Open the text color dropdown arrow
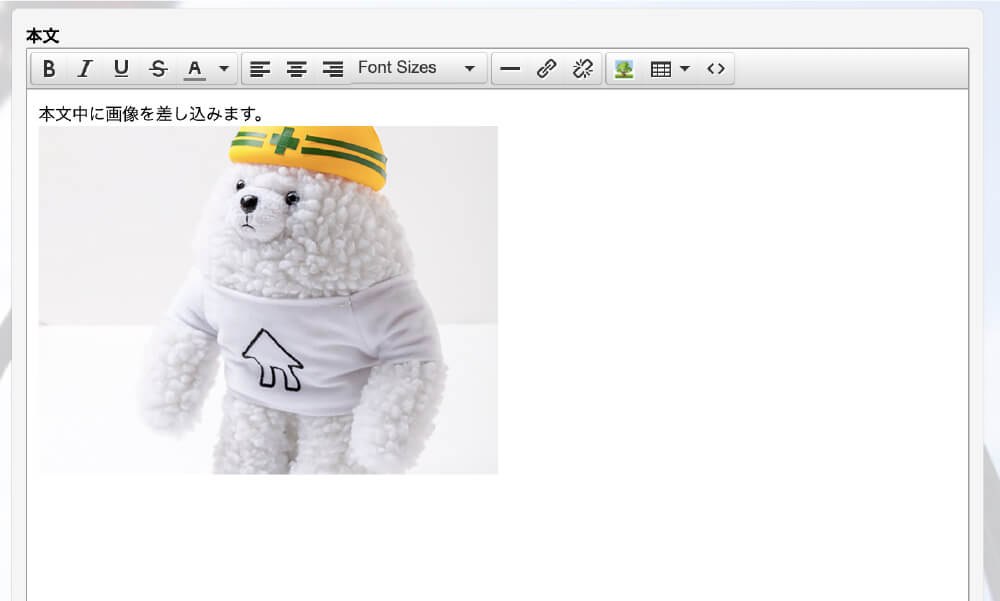 [x=224, y=69]
